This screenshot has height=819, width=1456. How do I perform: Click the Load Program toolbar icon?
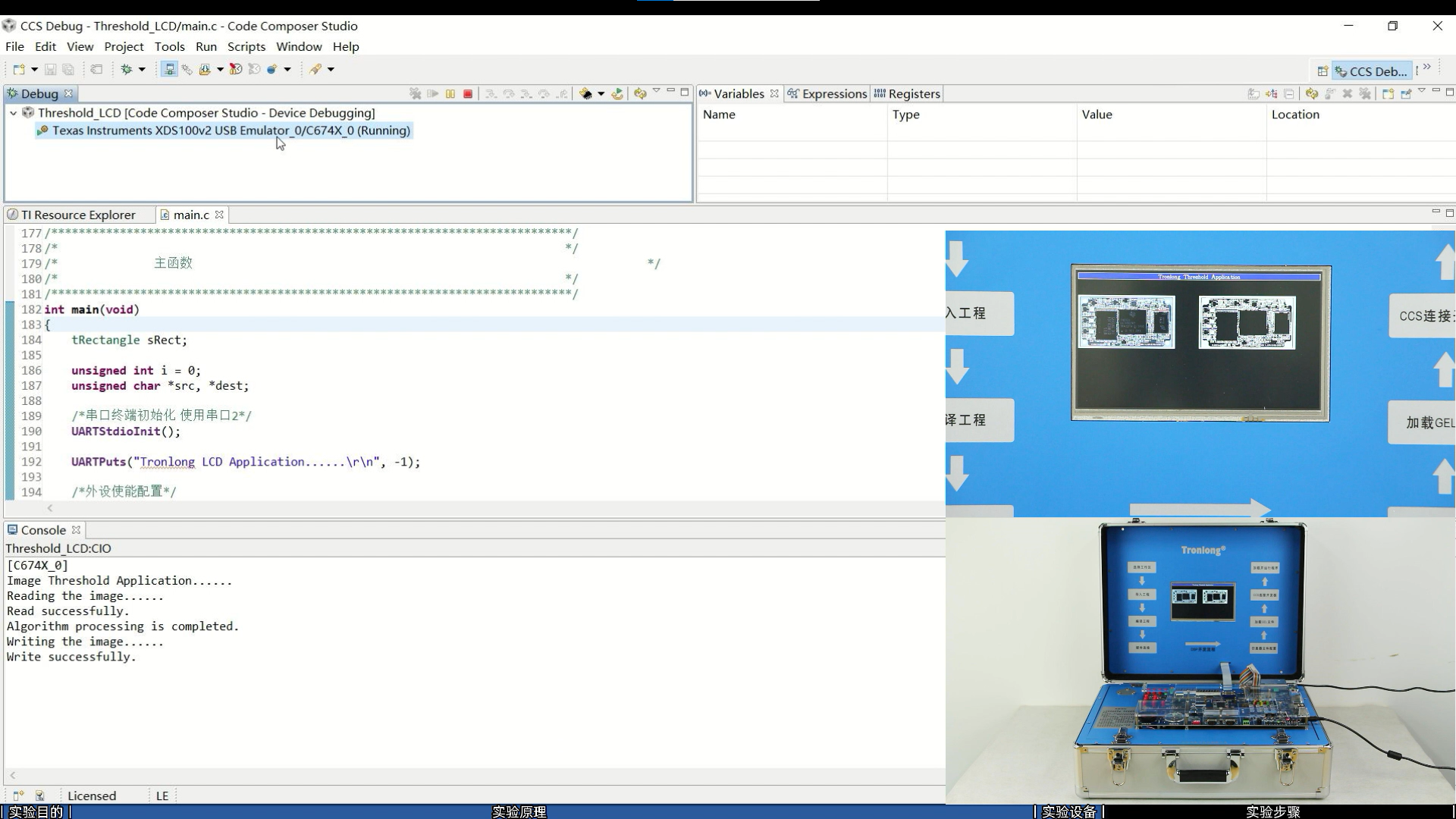pyautogui.click(x=205, y=69)
